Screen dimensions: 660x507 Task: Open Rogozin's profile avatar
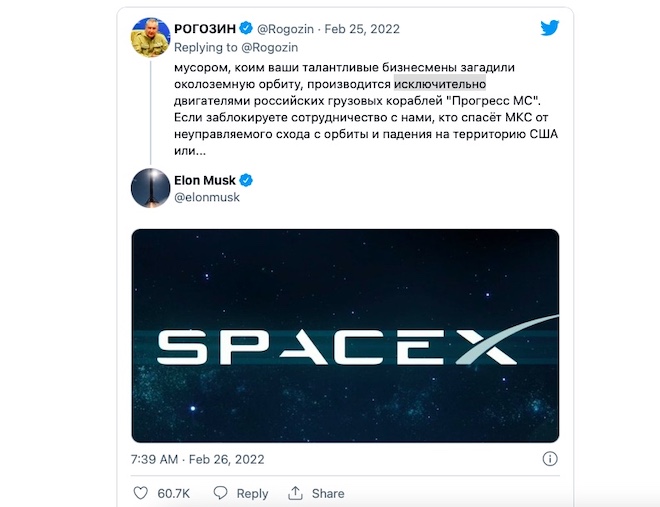coord(150,37)
